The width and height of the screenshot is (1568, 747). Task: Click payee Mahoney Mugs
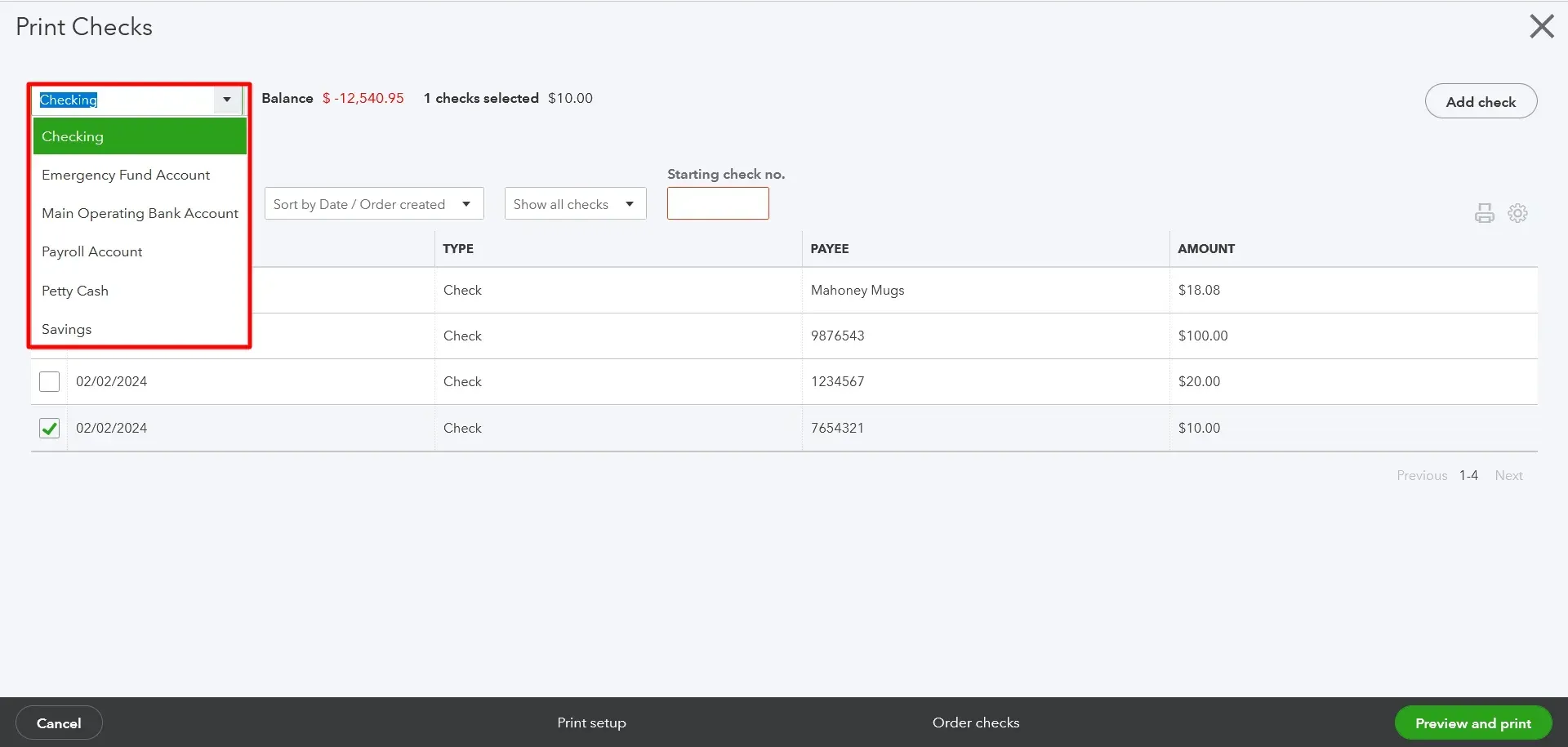coord(857,290)
